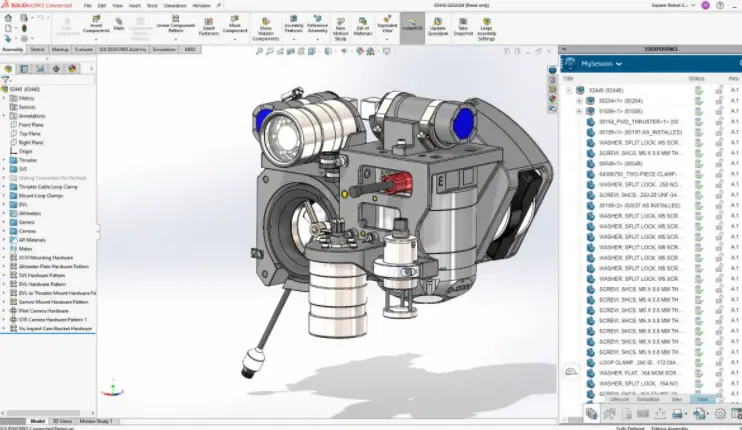Image resolution: width=742 pixels, height=430 pixels.
Task: Open Bill of Materials tool
Action: 362,27
